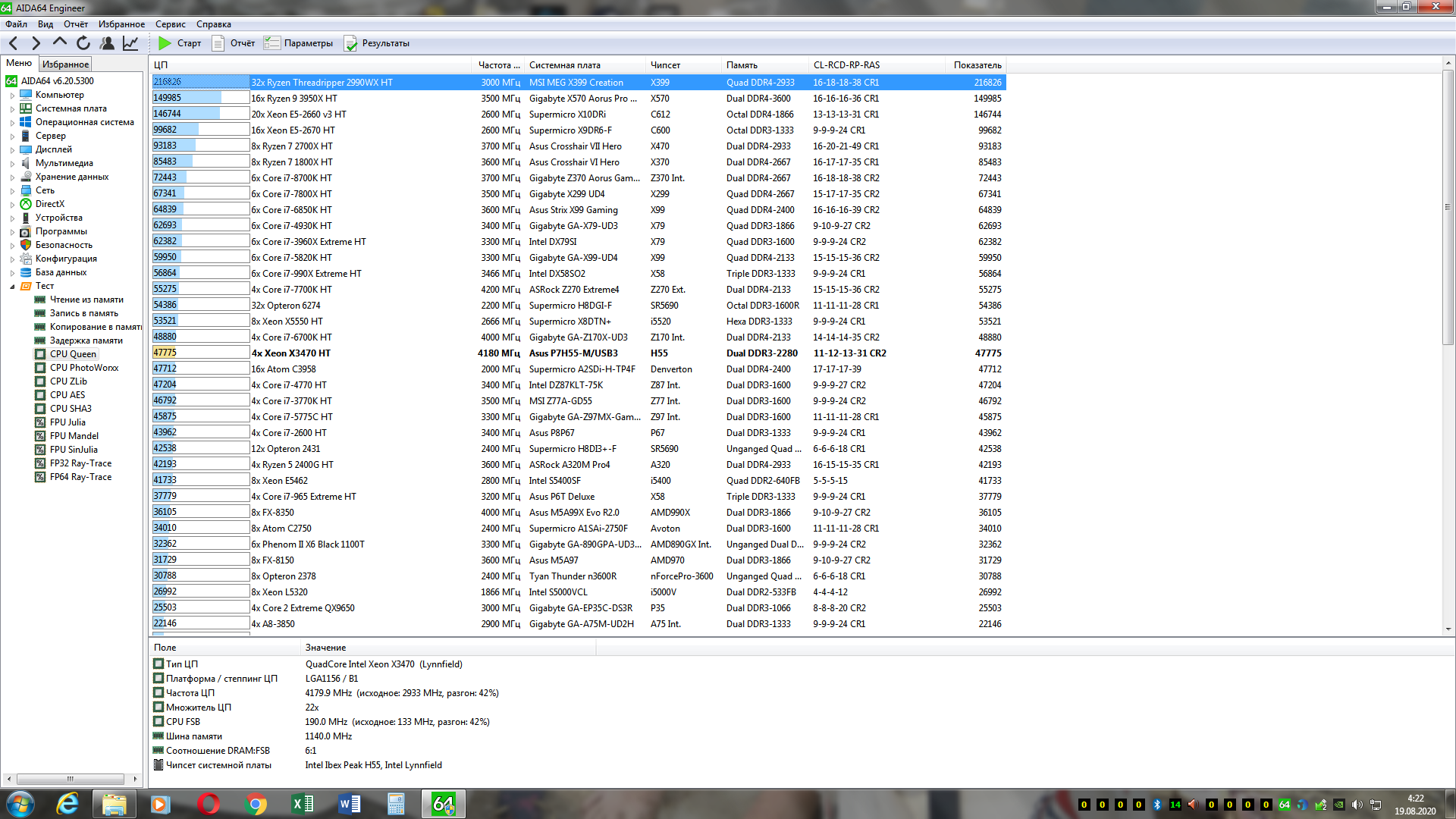The width and height of the screenshot is (1456, 819).
Task: Open the Избранное menu in menu bar
Action: pos(121,24)
